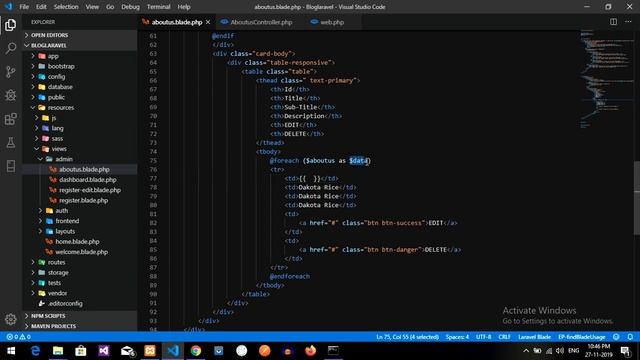Screen dimensions: 640x360
Task: Click Laravel Blade language mode
Action: 534,337
